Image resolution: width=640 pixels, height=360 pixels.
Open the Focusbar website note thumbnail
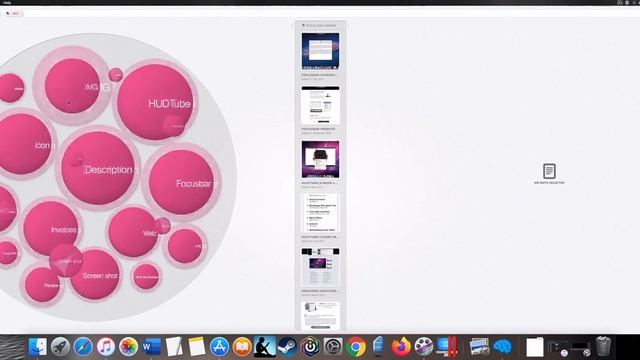click(x=320, y=105)
